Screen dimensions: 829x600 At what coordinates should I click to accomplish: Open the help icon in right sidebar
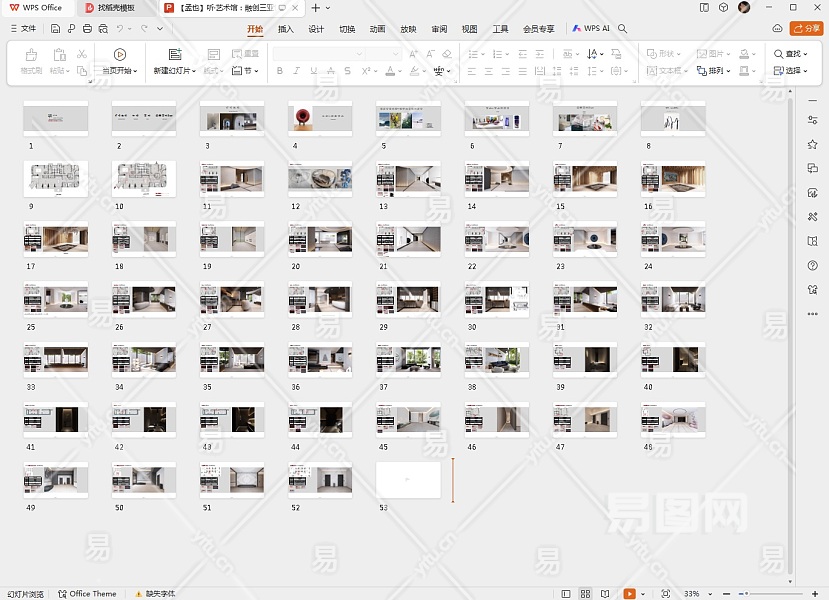pos(813,266)
